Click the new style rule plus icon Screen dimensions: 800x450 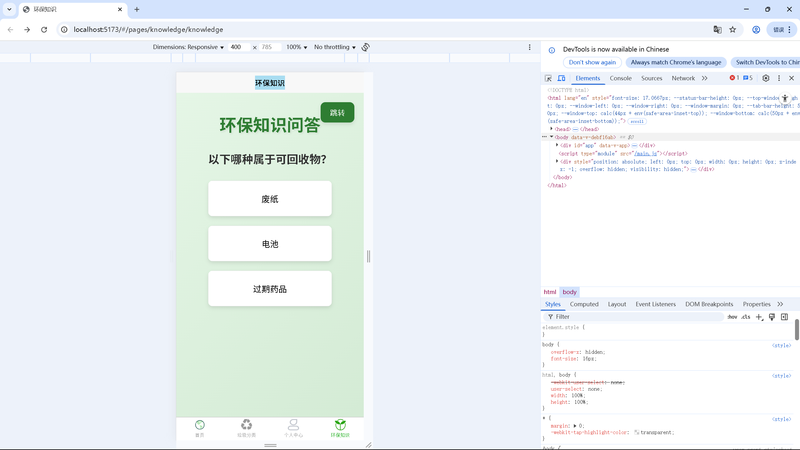pyautogui.click(x=759, y=317)
